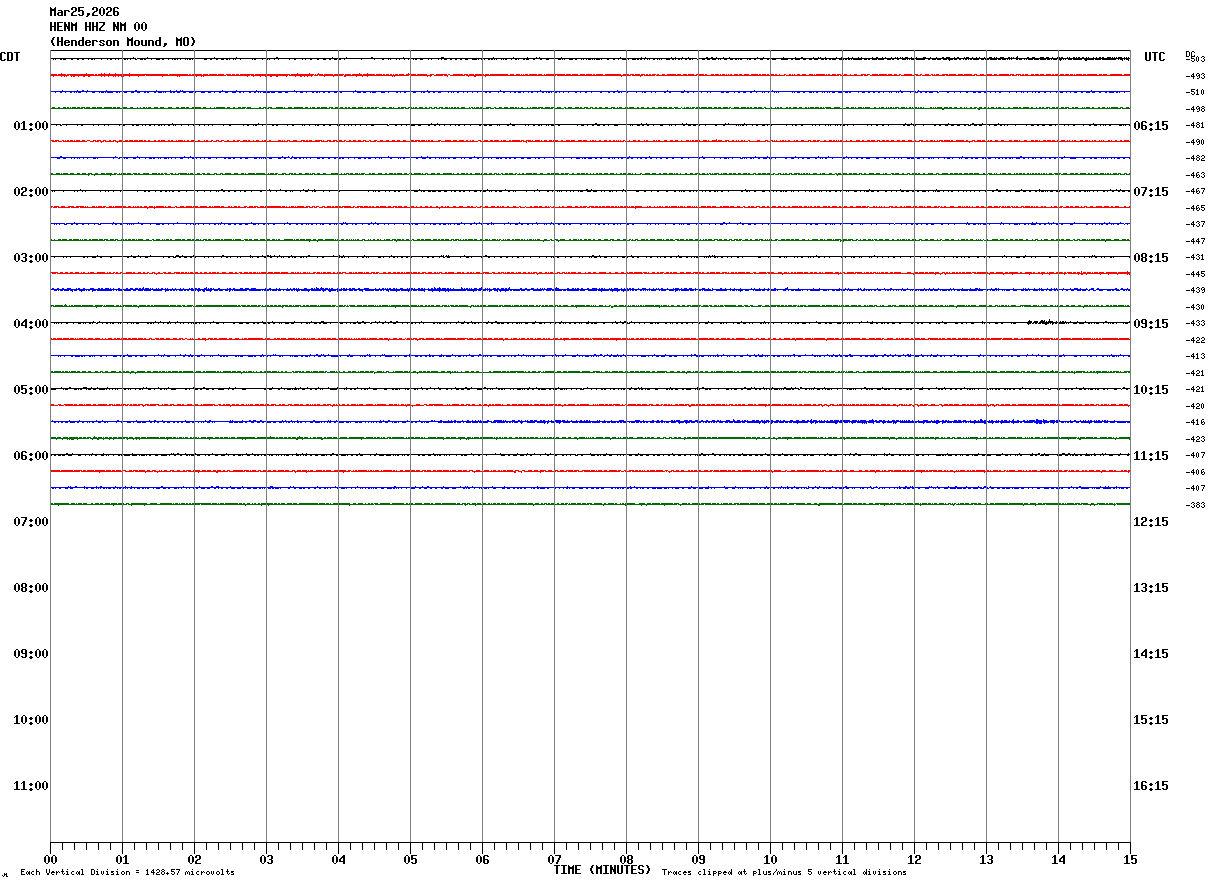Click the TIME (MINUTES) axis title

602,870
